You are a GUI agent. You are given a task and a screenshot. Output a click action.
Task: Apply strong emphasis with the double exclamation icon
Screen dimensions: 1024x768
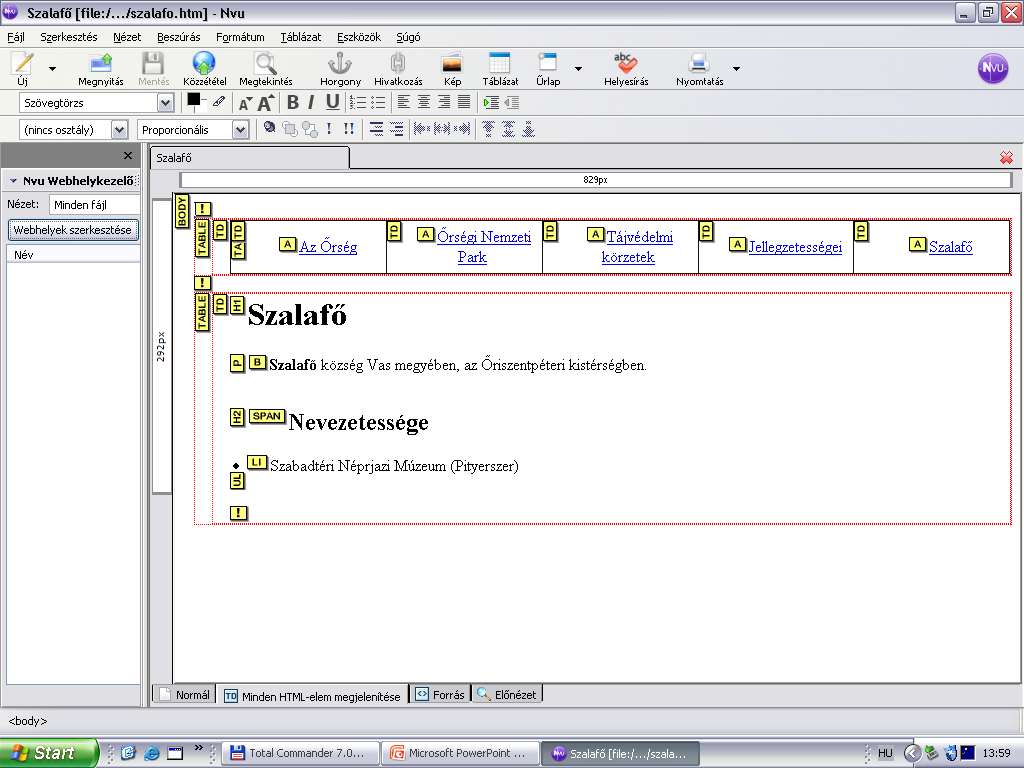pos(349,129)
